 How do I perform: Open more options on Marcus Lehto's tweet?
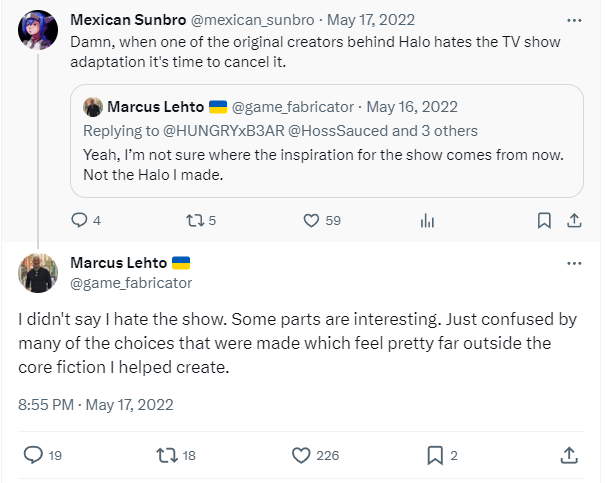(x=573, y=263)
